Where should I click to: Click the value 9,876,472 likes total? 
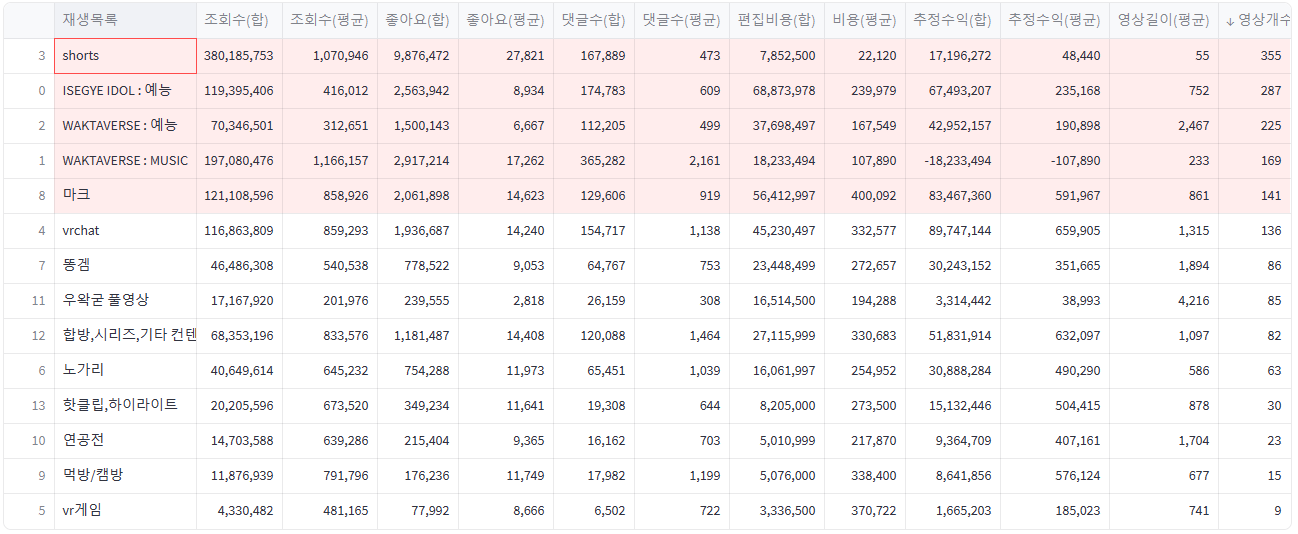click(417, 56)
